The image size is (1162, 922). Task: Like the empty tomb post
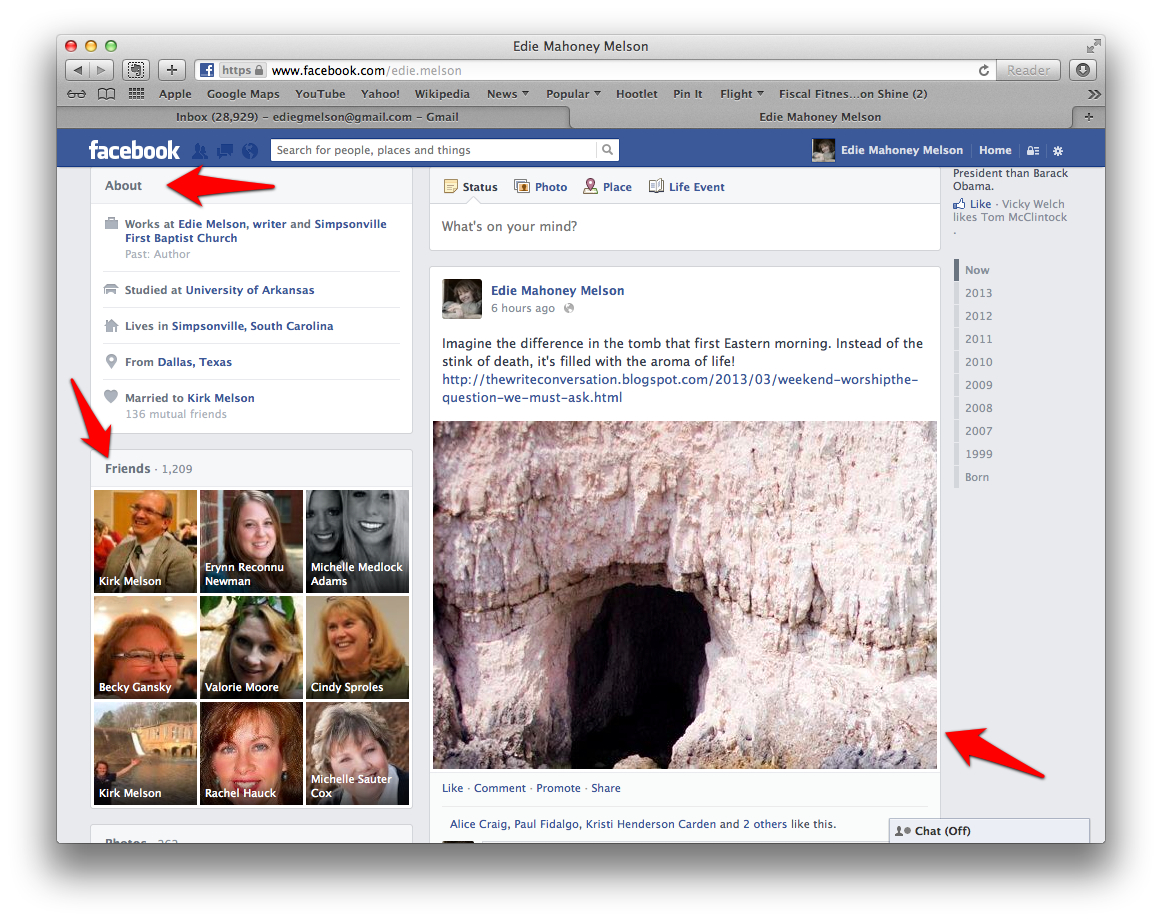click(x=452, y=788)
